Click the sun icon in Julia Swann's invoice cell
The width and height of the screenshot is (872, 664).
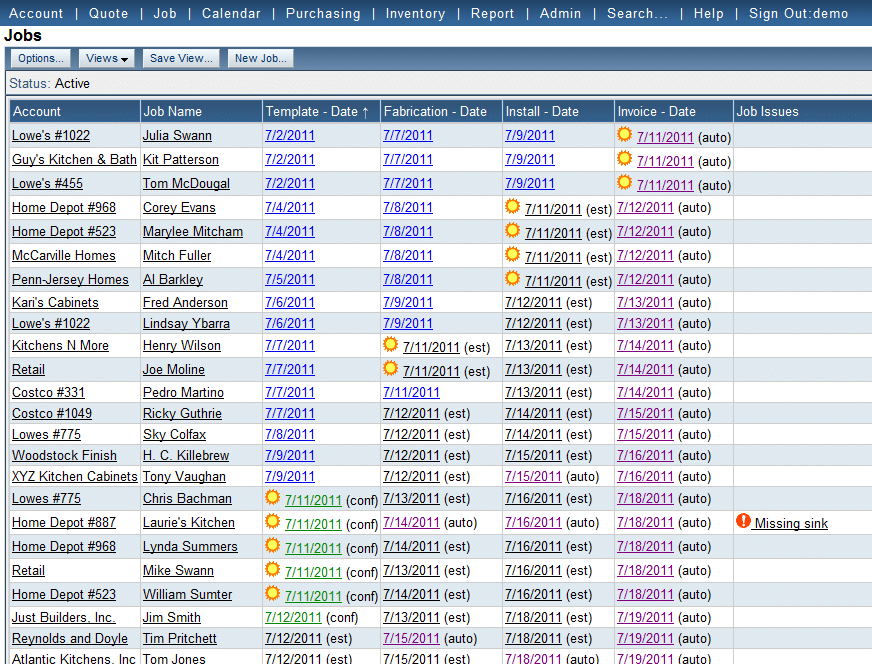click(x=625, y=134)
